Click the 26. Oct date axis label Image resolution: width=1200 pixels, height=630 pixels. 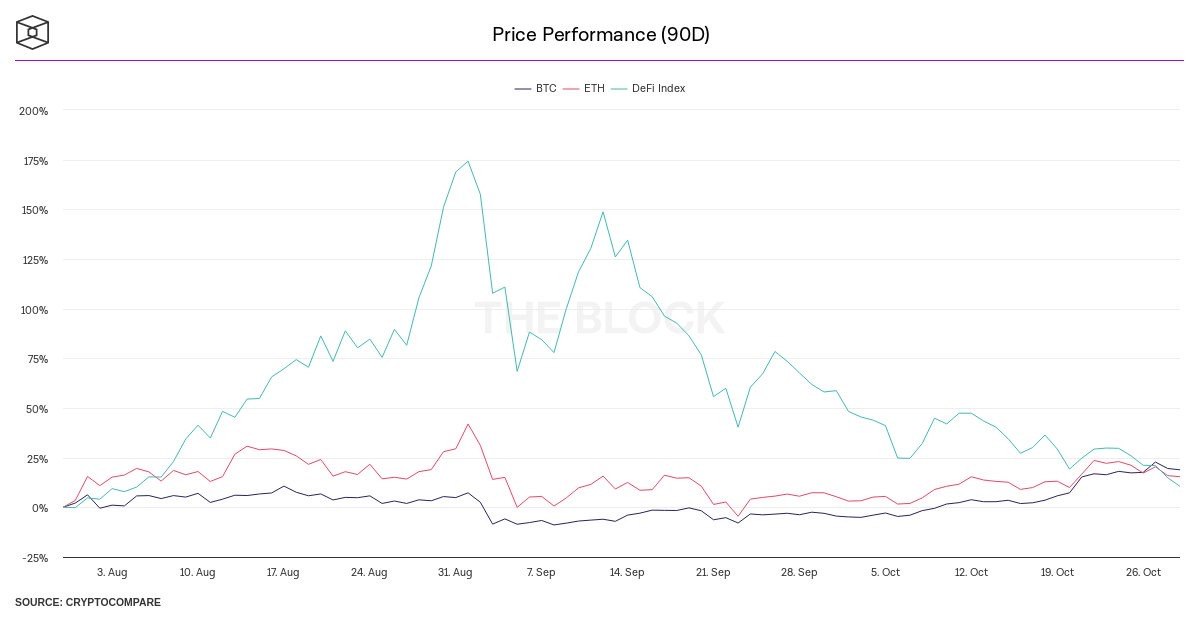tap(1143, 572)
